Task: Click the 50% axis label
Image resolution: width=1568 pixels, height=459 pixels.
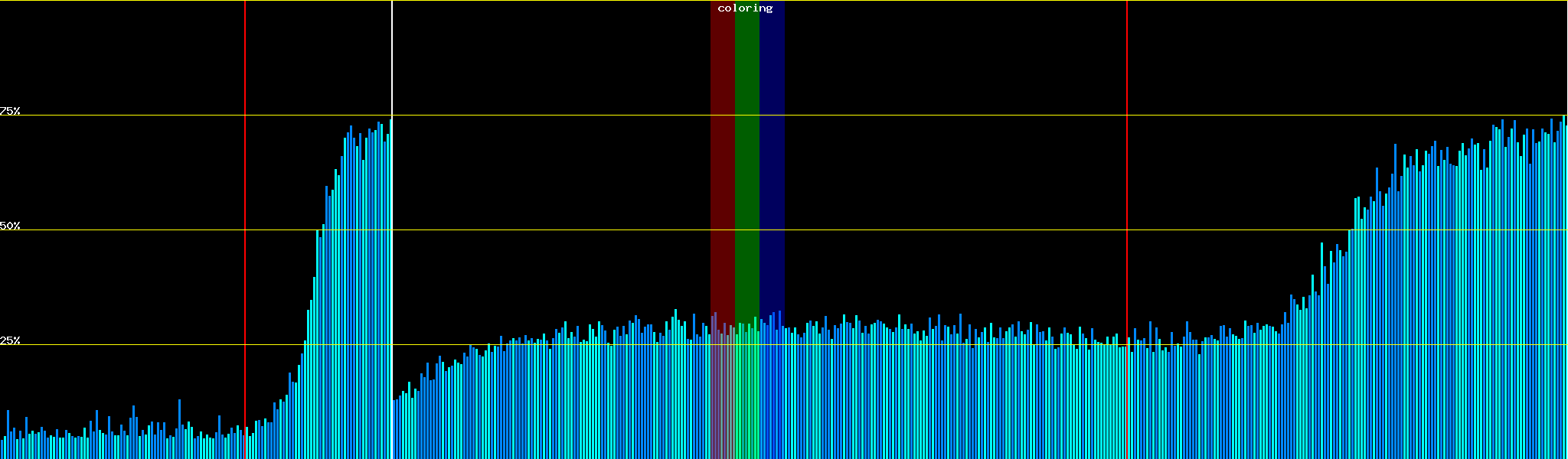Action: (10, 226)
